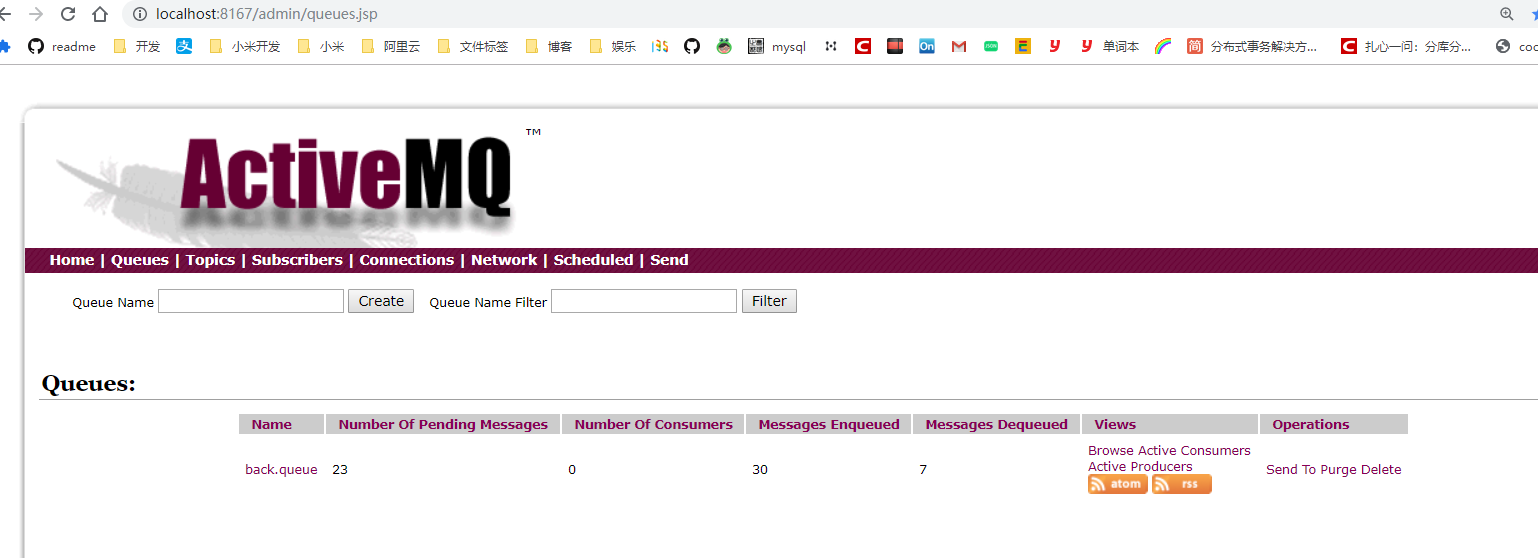
Task: Open the Network menu item
Action: (x=504, y=260)
